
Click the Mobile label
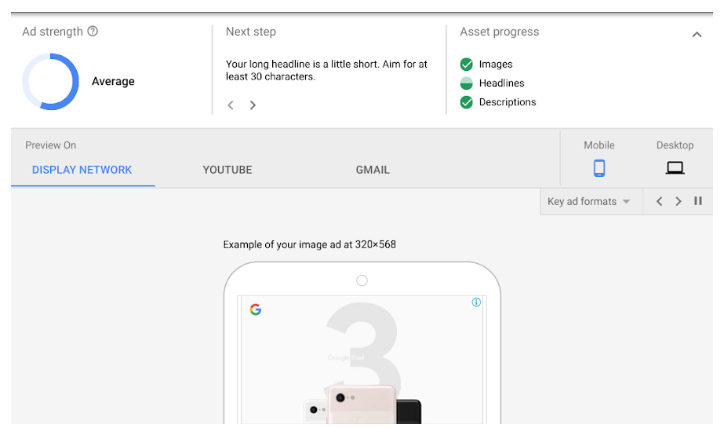pyautogui.click(x=599, y=145)
